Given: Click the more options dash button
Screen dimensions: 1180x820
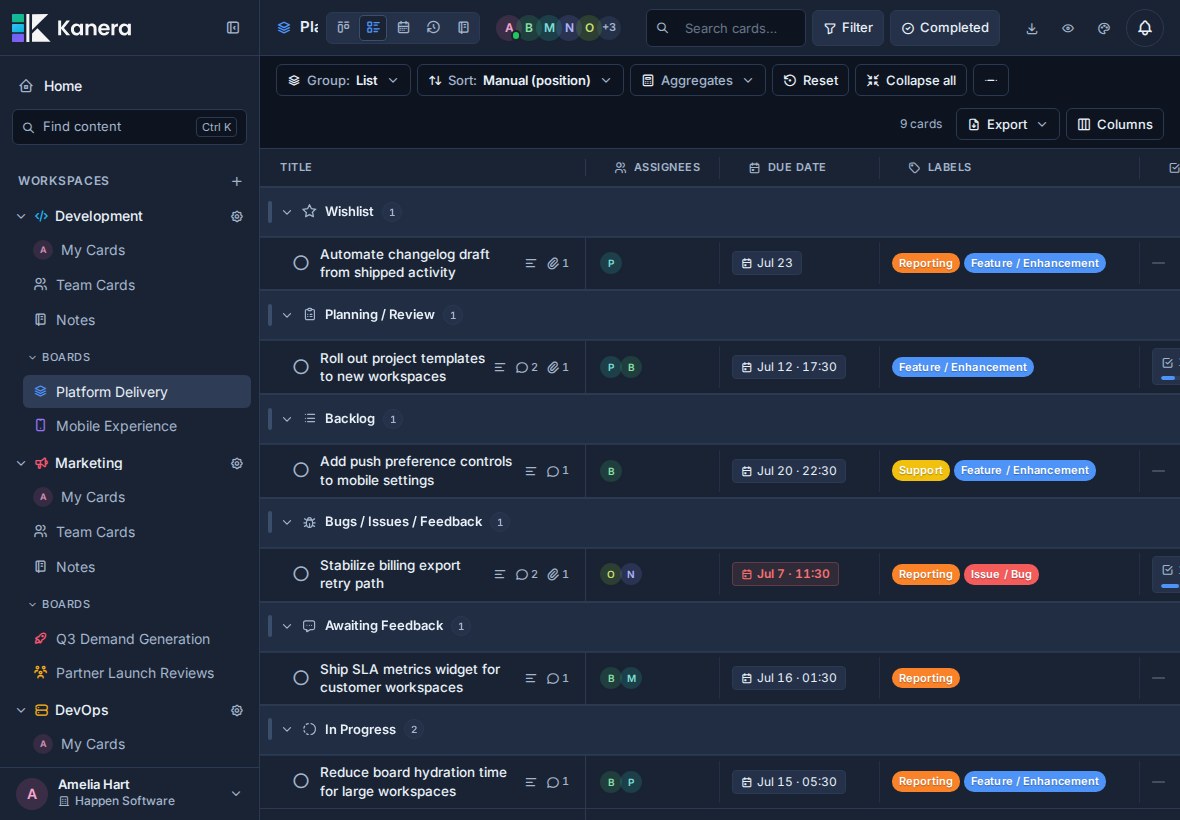Looking at the screenshot, I should pos(990,80).
